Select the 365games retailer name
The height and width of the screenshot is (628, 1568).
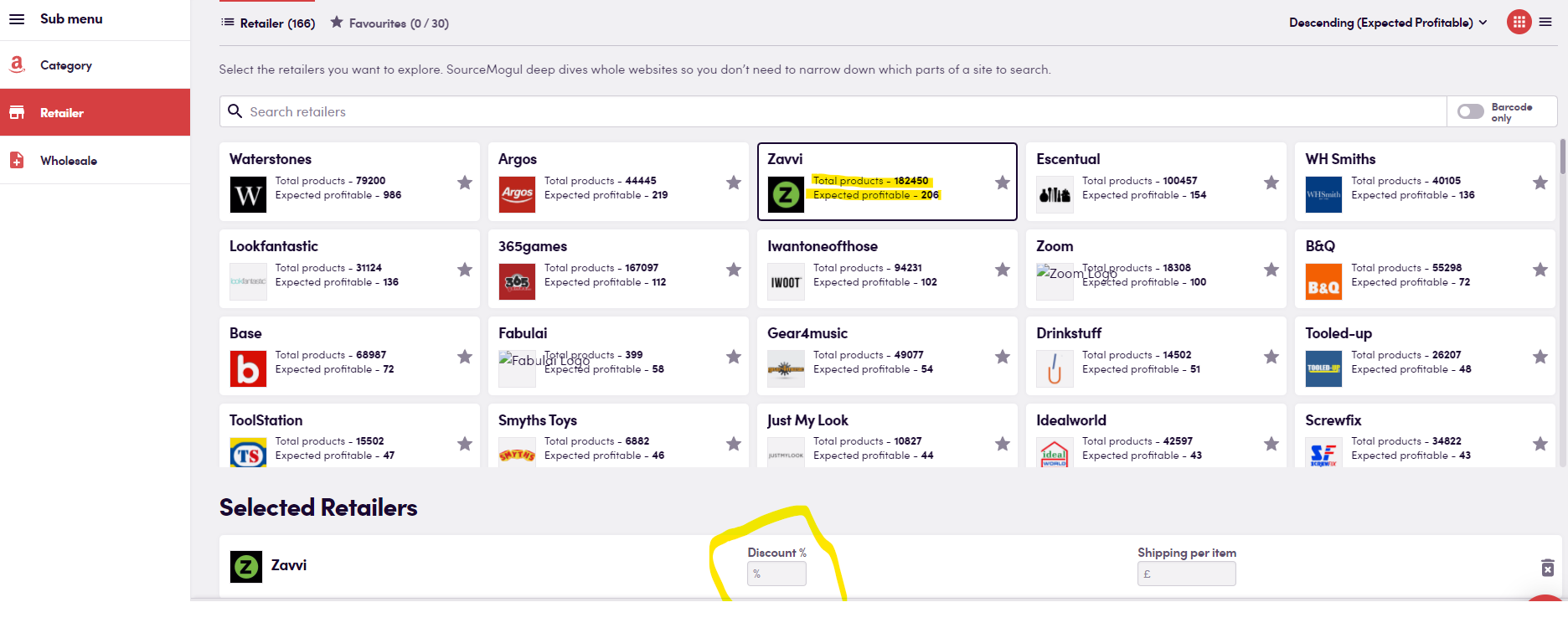point(533,246)
